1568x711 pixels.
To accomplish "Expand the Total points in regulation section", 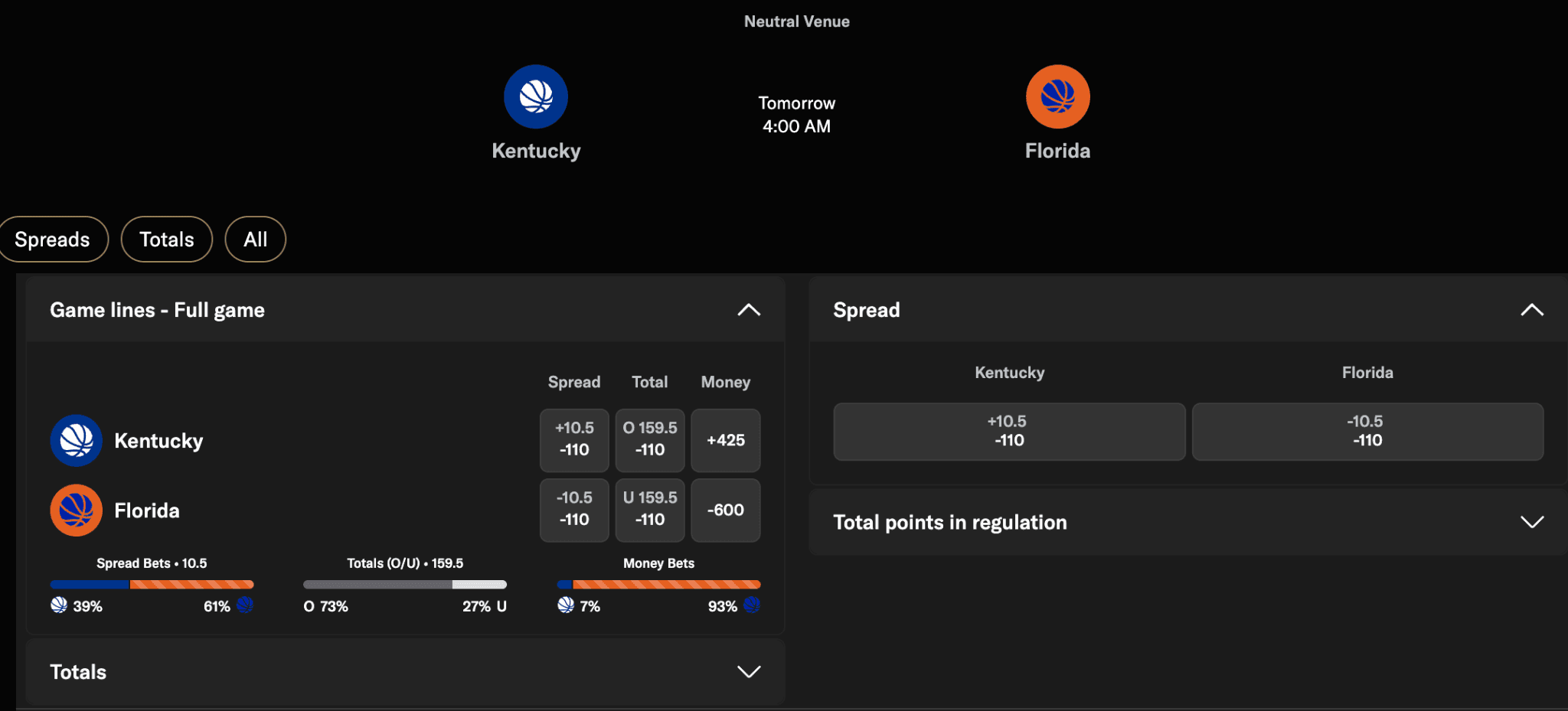I will pyautogui.click(x=1532, y=522).
